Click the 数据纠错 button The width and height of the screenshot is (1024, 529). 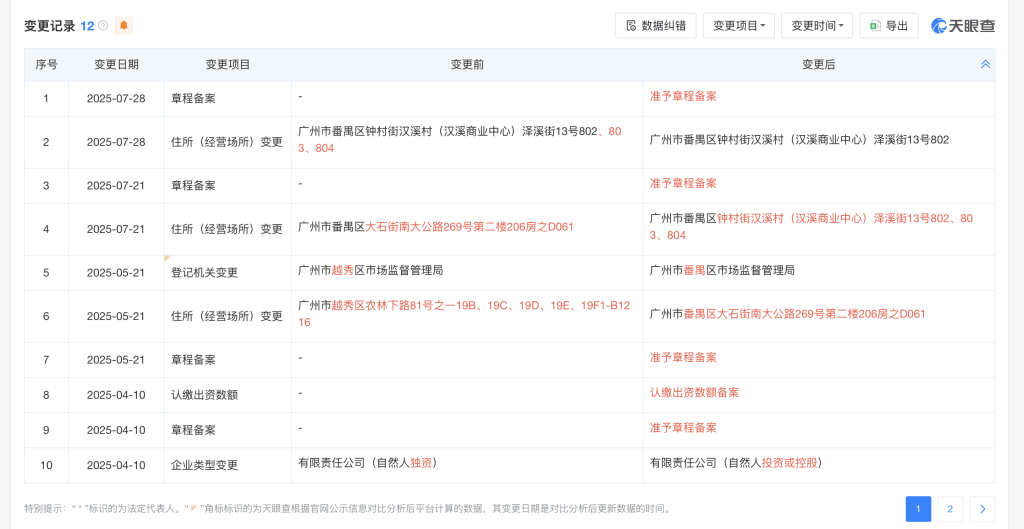pos(655,26)
